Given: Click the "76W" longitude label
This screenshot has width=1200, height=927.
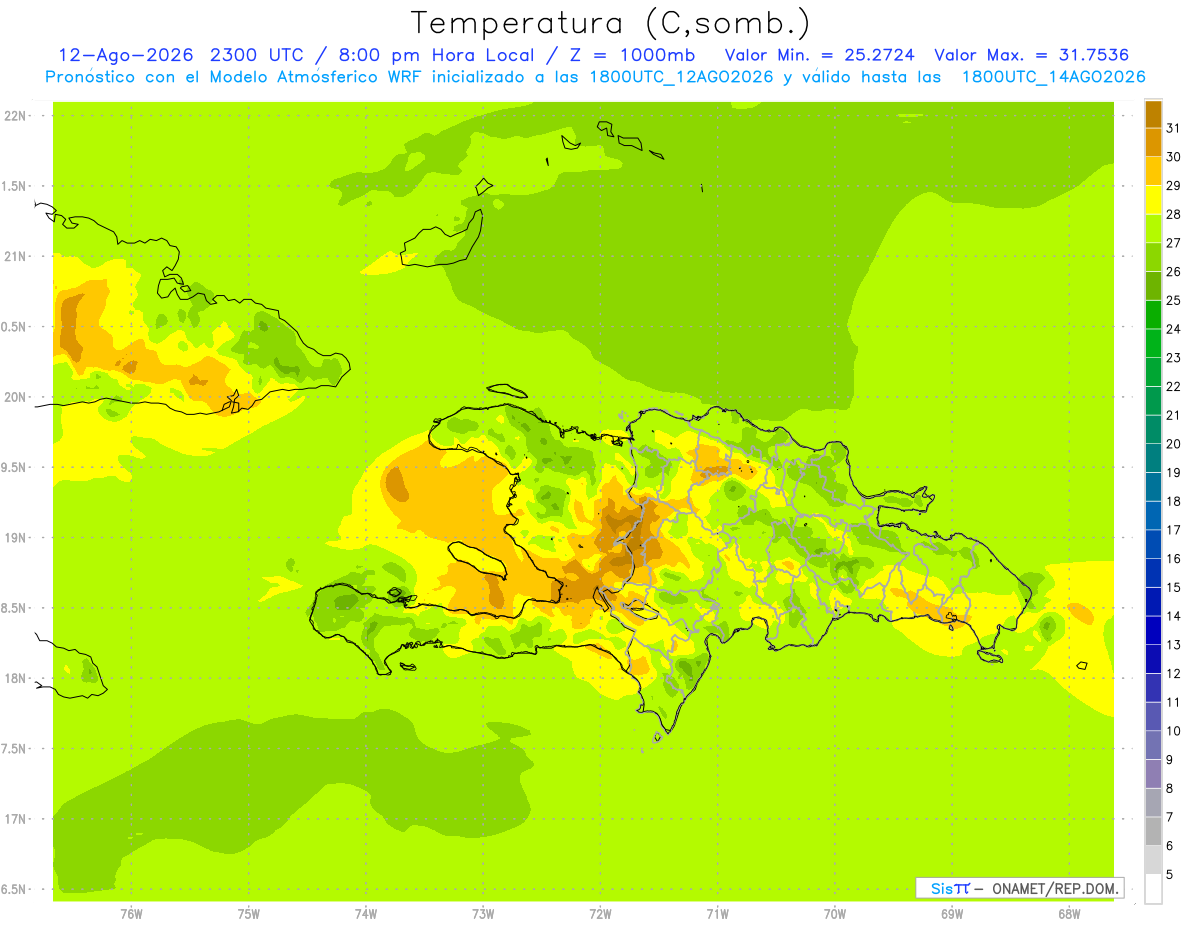Looking at the screenshot, I should click(131, 913).
